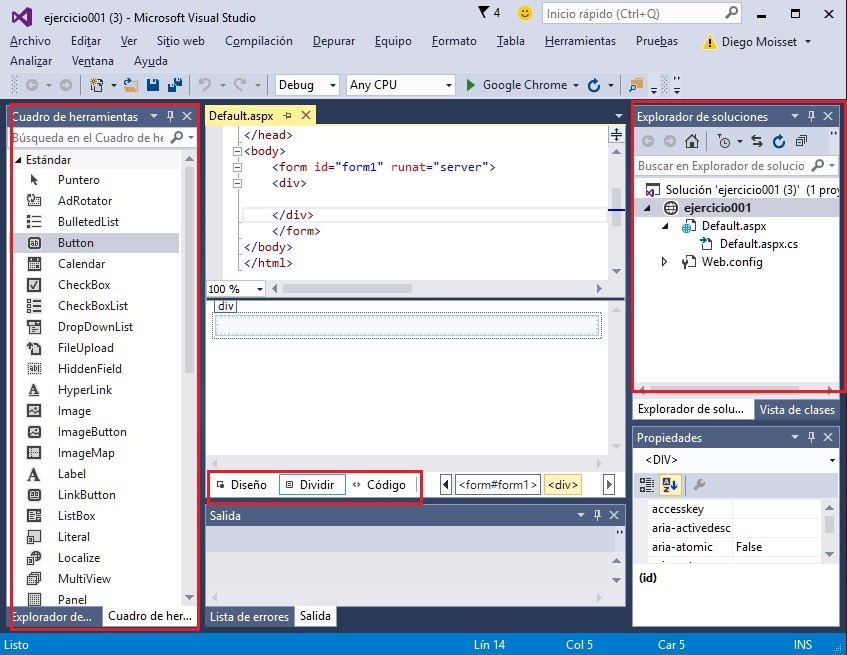Click the property pages wrench icon
Viewport: 847px width, 655px height.
pyautogui.click(x=699, y=484)
